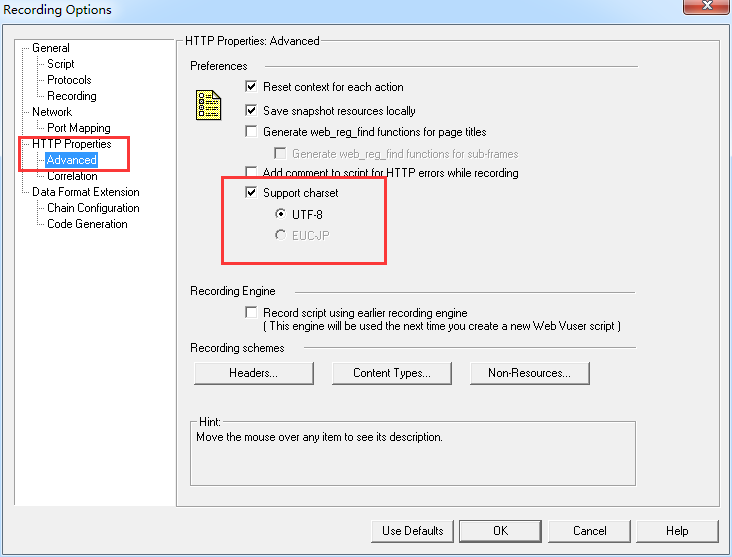Click the Preferences section heading
Image resolution: width=732 pixels, height=557 pixels.
(x=218, y=66)
